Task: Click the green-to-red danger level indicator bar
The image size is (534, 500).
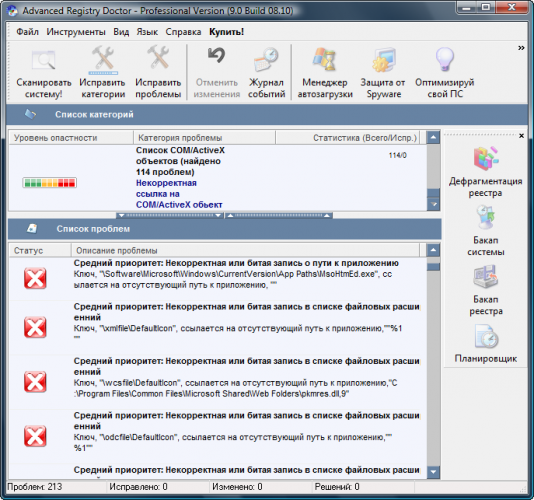Action: click(x=50, y=183)
